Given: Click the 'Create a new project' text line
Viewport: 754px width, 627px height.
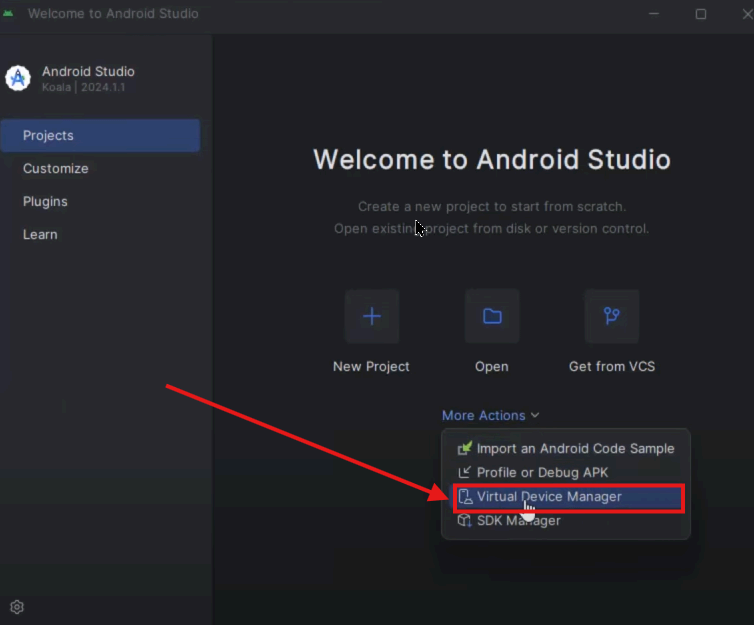Looking at the screenshot, I should tap(492, 207).
